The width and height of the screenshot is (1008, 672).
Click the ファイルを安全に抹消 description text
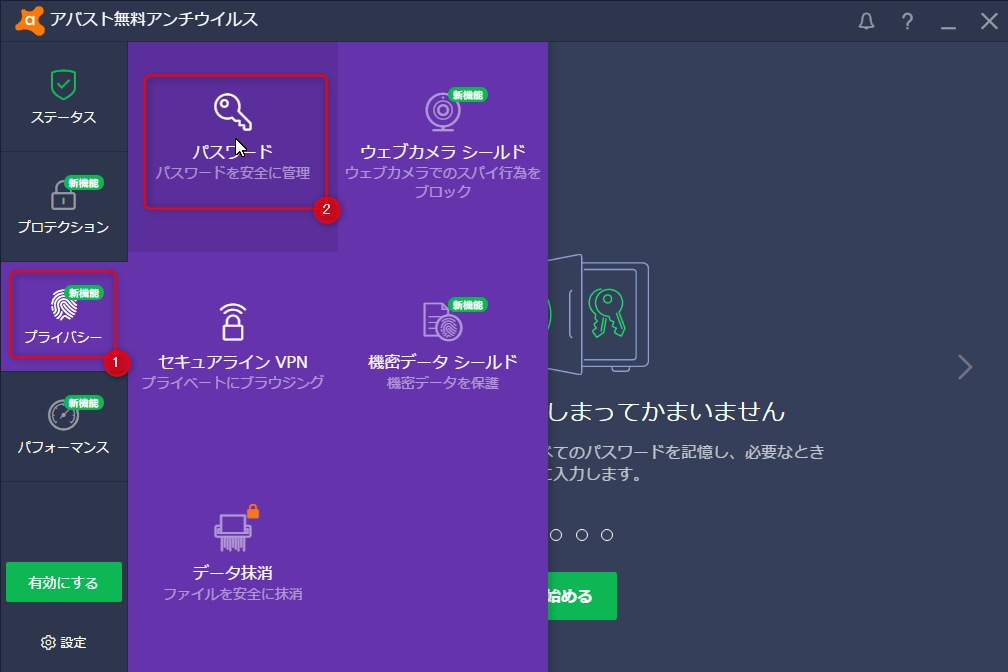[x=233, y=594]
